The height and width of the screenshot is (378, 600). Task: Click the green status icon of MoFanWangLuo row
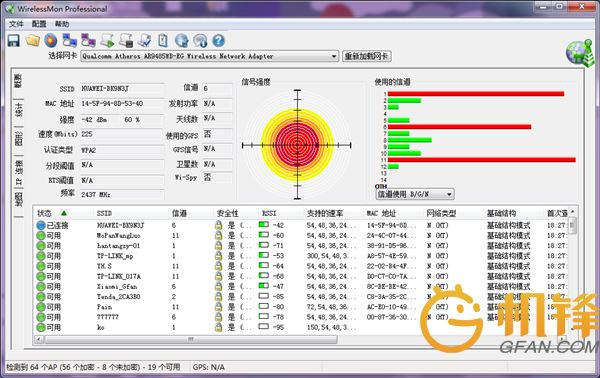[41, 236]
